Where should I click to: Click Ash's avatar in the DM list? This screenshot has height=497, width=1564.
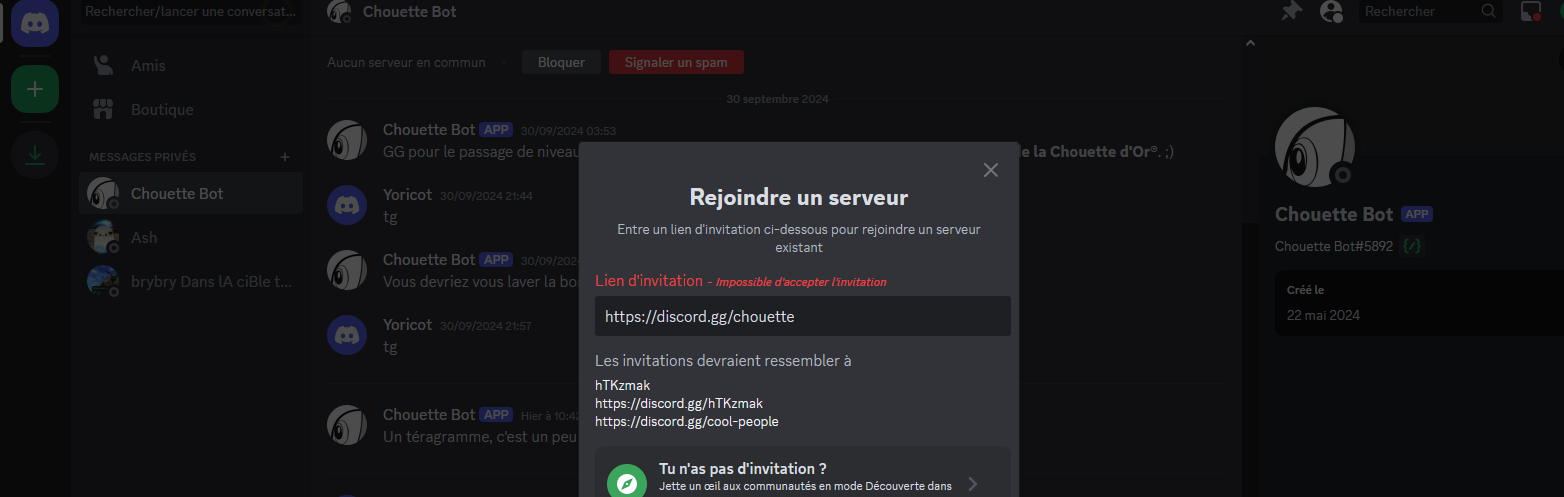[103, 237]
